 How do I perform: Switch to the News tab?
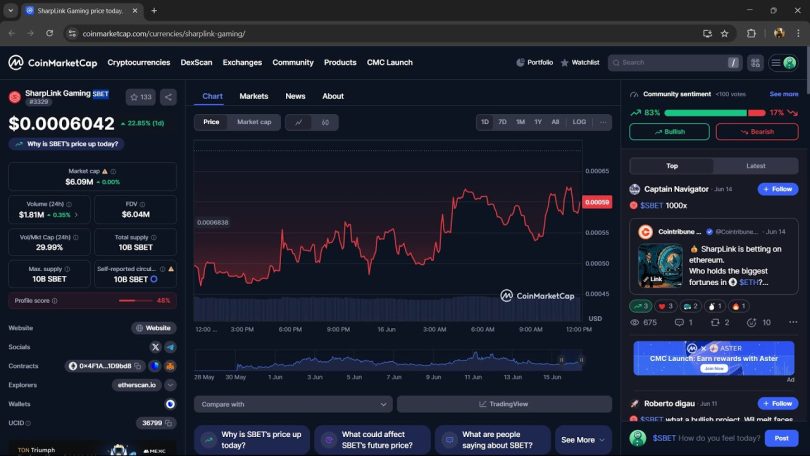pos(295,96)
